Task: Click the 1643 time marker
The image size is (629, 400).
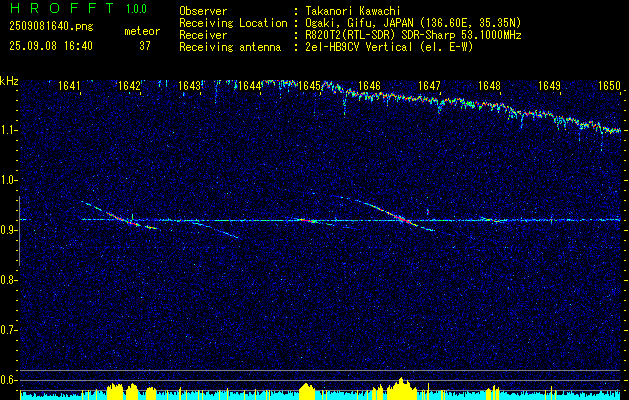Action: coord(189,85)
